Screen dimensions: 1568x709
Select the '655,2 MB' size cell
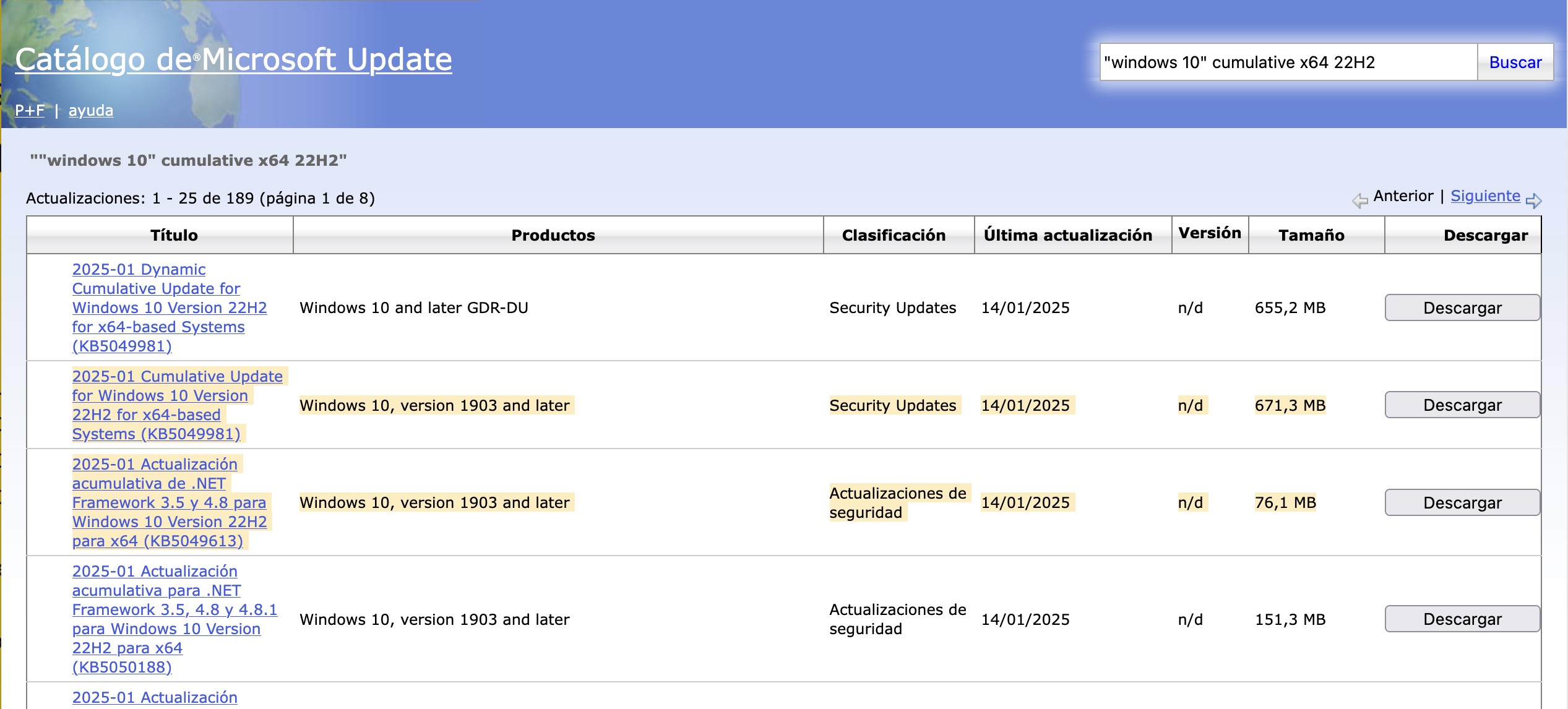point(1290,307)
